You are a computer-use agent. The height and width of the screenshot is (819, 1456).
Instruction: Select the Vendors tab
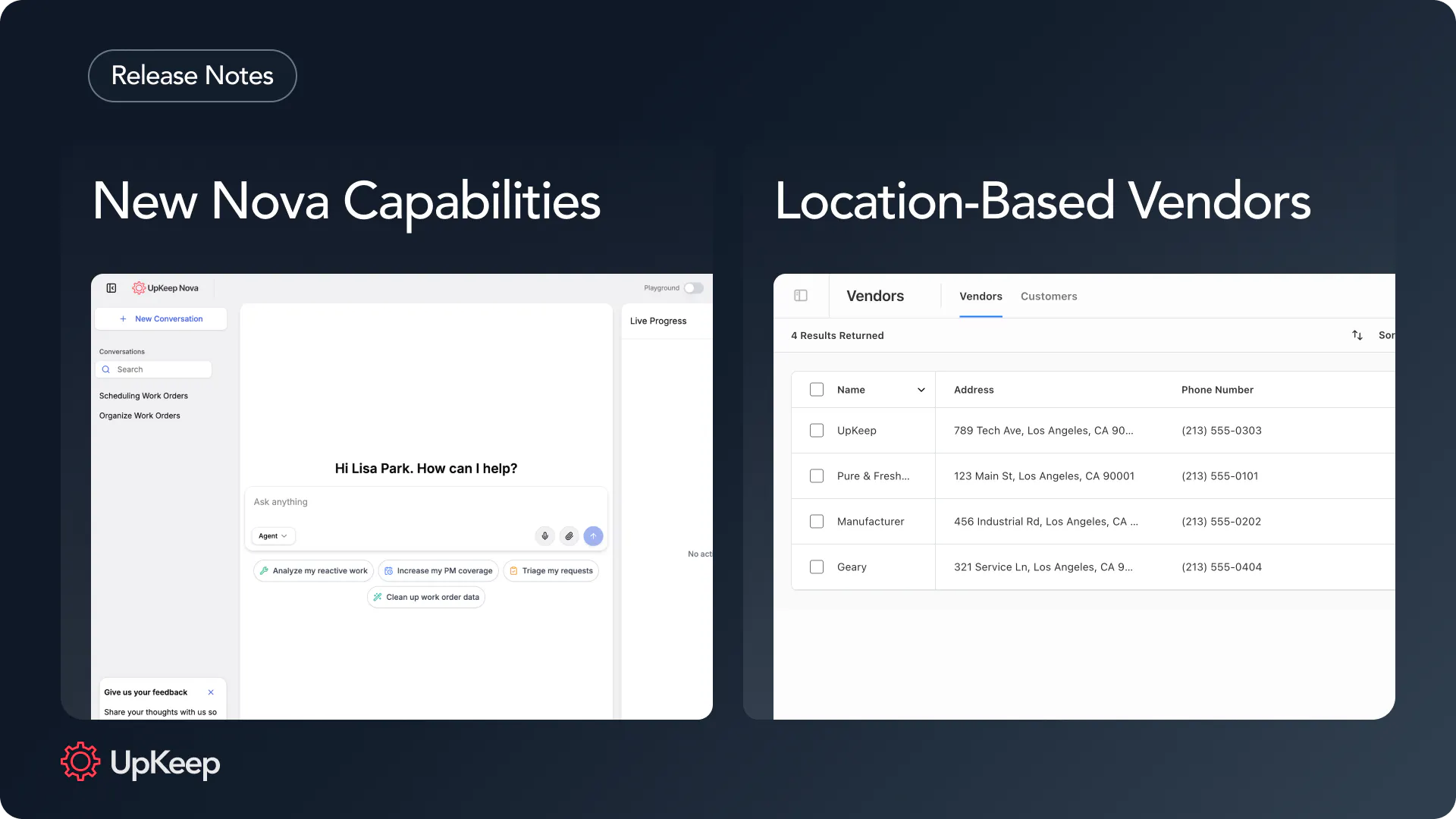pyautogui.click(x=981, y=297)
